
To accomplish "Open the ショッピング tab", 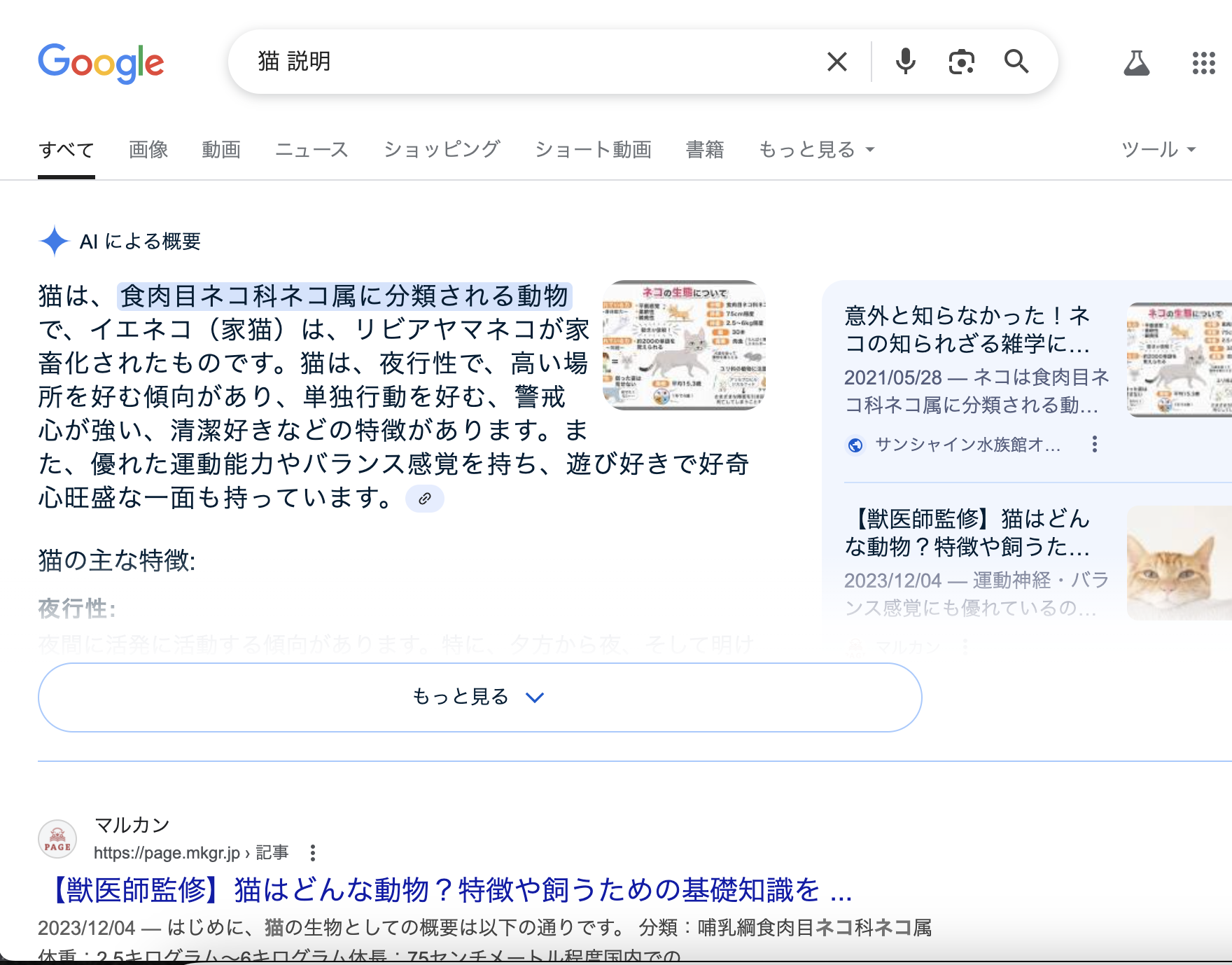I will coord(442,149).
